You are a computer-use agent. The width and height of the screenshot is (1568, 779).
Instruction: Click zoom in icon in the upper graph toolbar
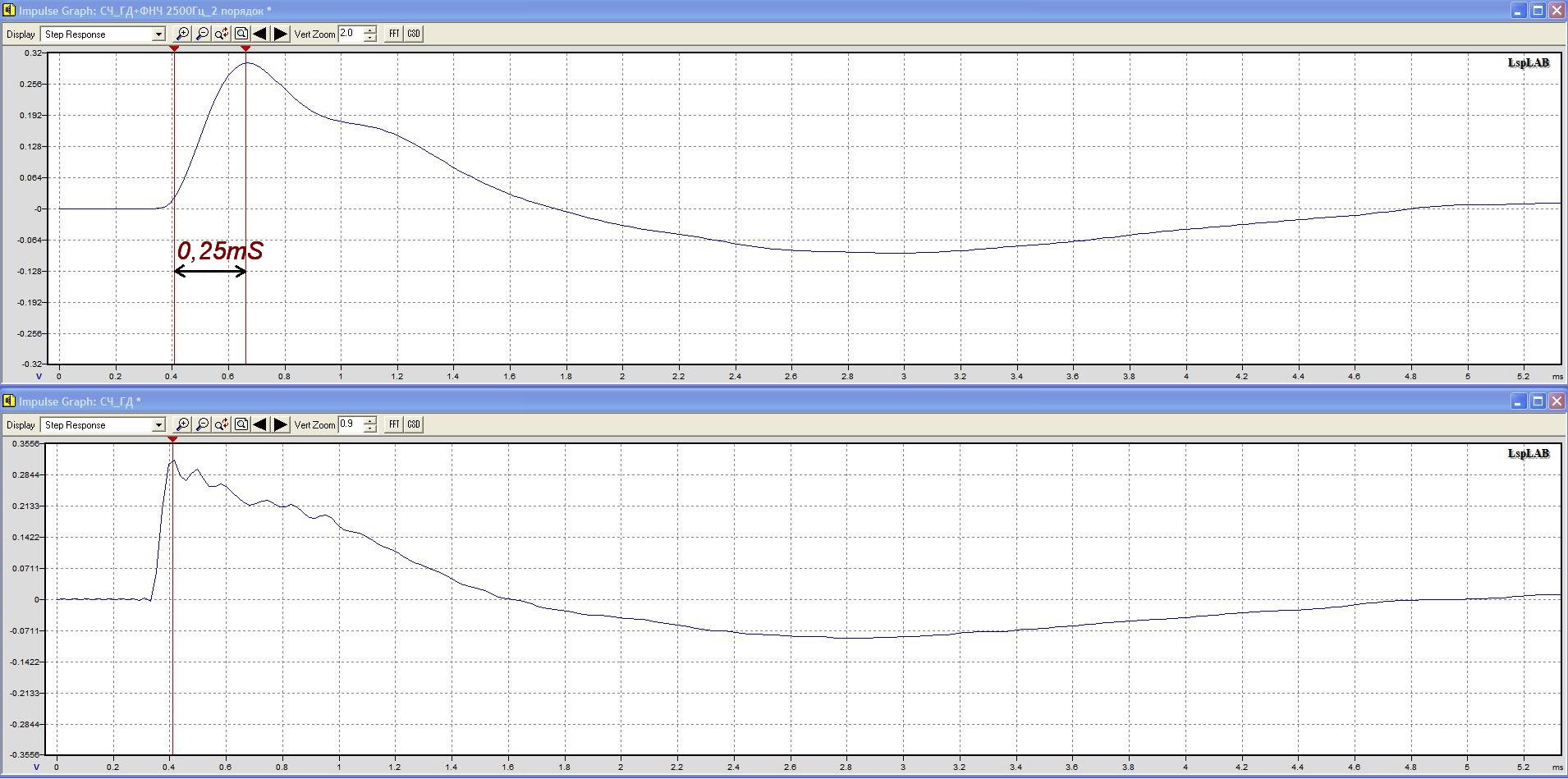click(182, 34)
